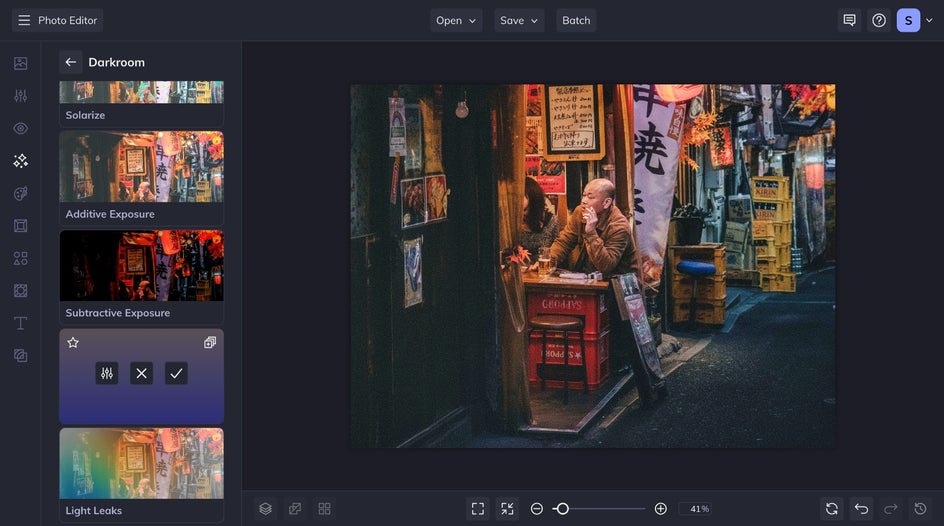Select the Text tool in left sidebar
The height and width of the screenshot is (526, 944).
coord(20,323)
